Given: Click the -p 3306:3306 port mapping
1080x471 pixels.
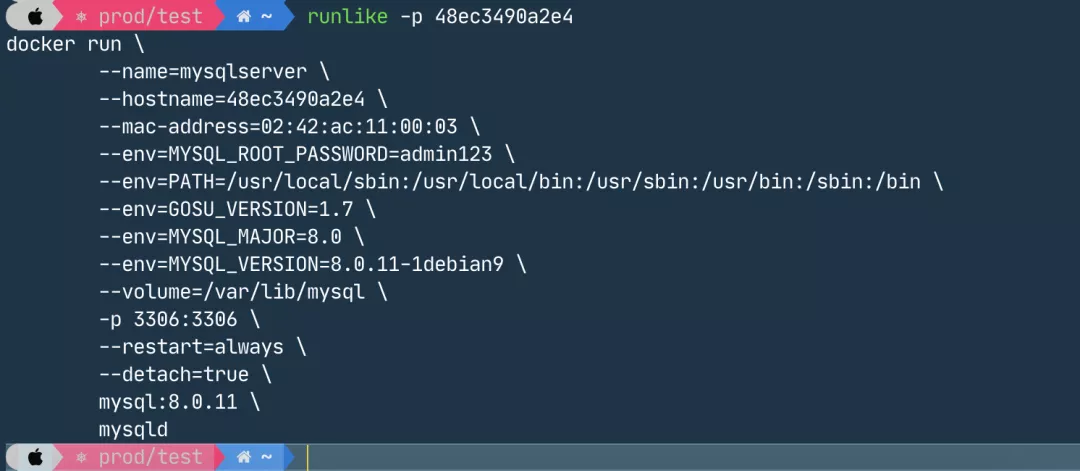Looking at the screenshot, I should click(x=180, y=320).
